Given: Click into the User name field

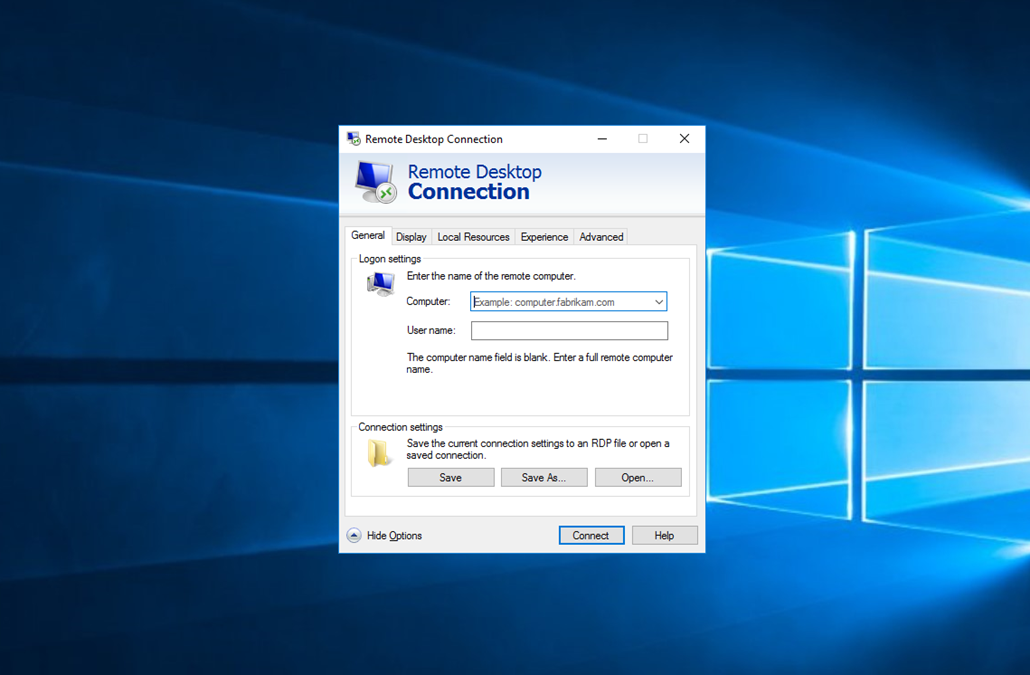Looking at the screenshot, I should click(569, 331).
